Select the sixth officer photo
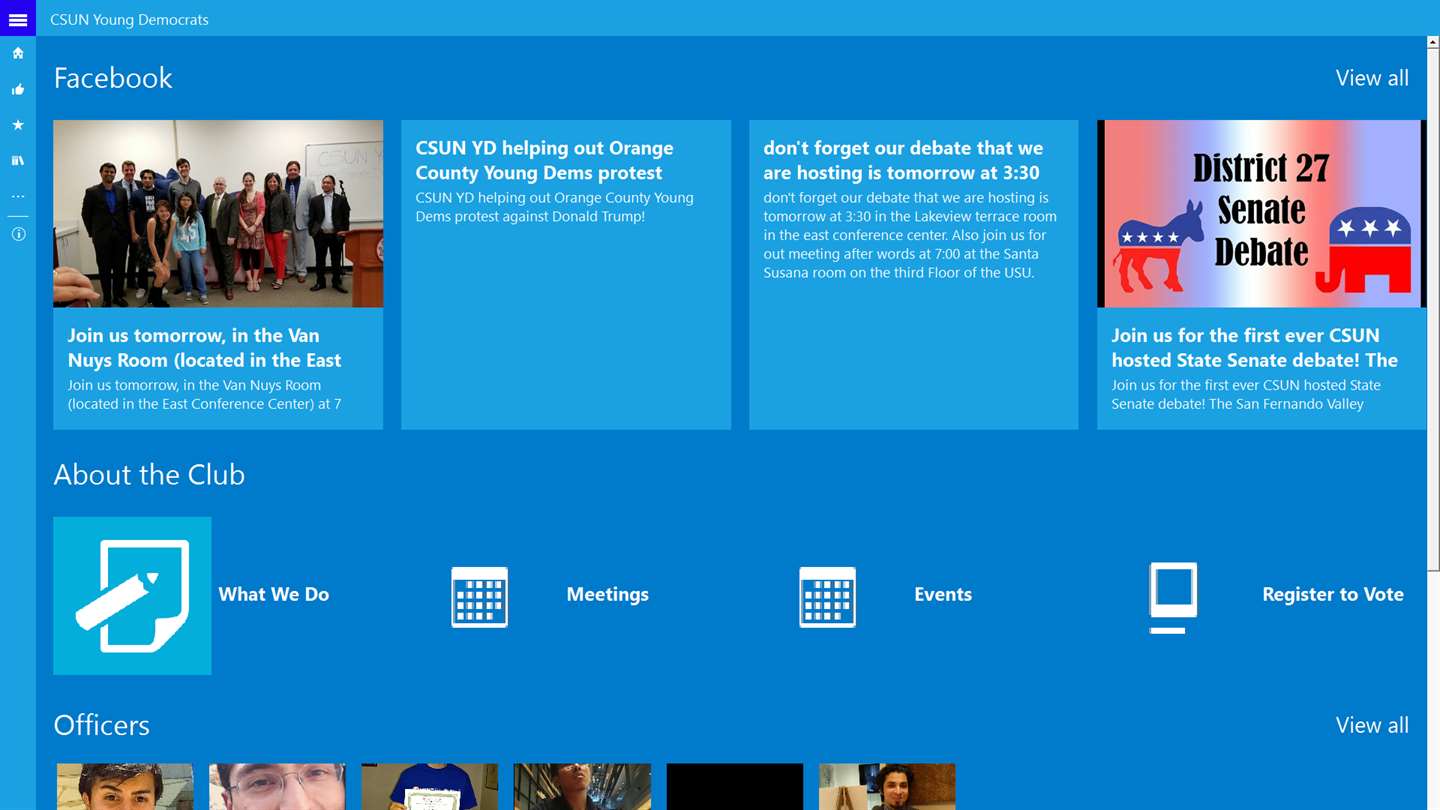Image resolution: width=1440 pixels, height=810 pixels. click(x=887, y=787)
